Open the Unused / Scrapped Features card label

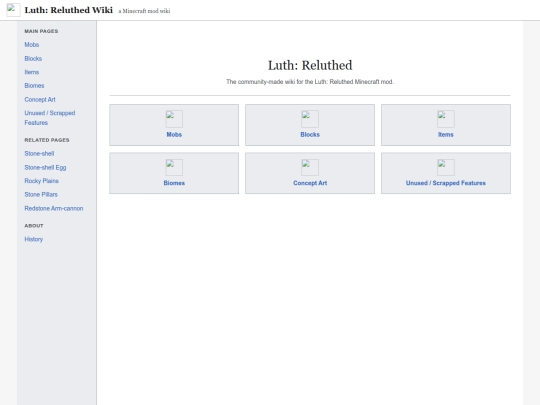[446, 183]
